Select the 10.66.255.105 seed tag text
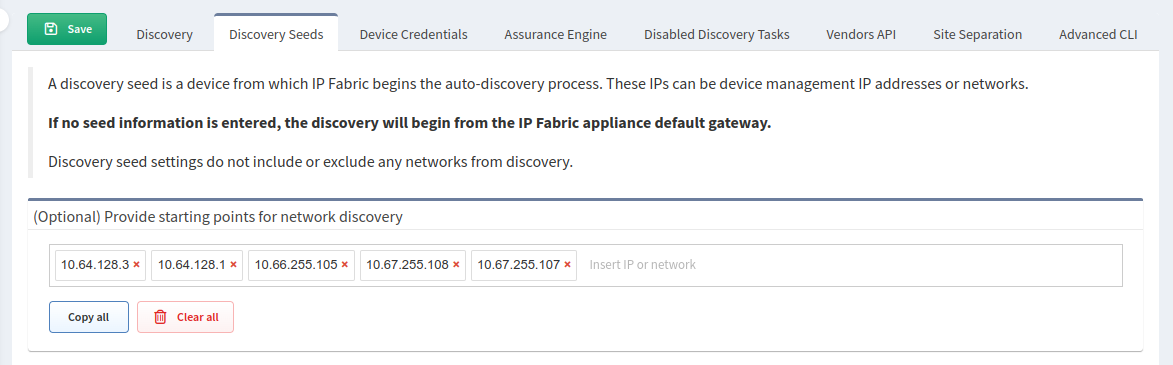 (296, 265)
